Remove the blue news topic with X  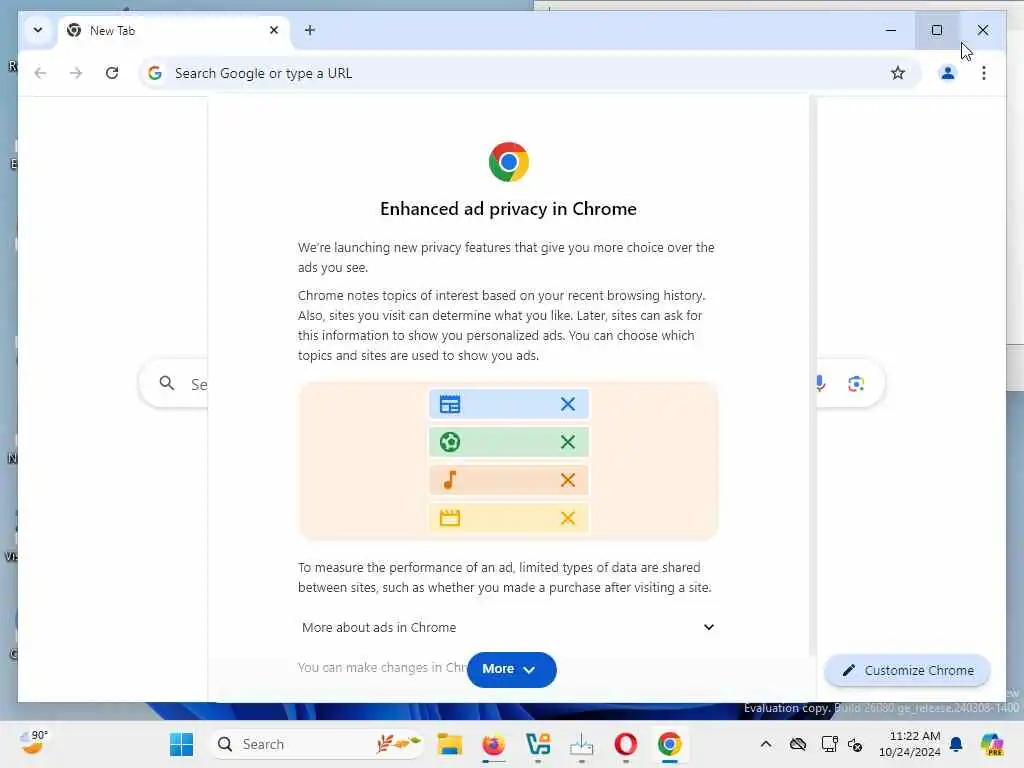pyautogui.click(x=568, y=404)
